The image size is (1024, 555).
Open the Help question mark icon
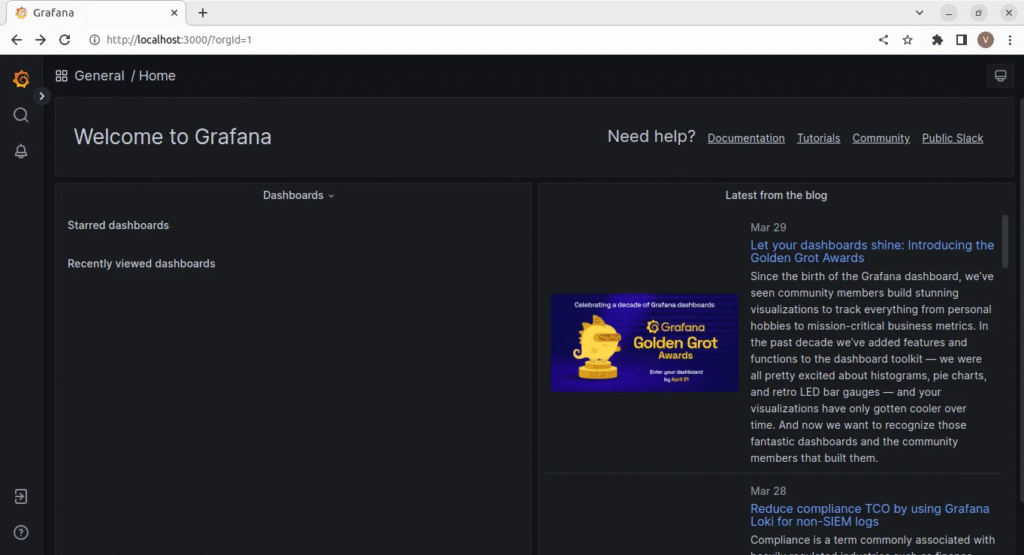(21, 533)
